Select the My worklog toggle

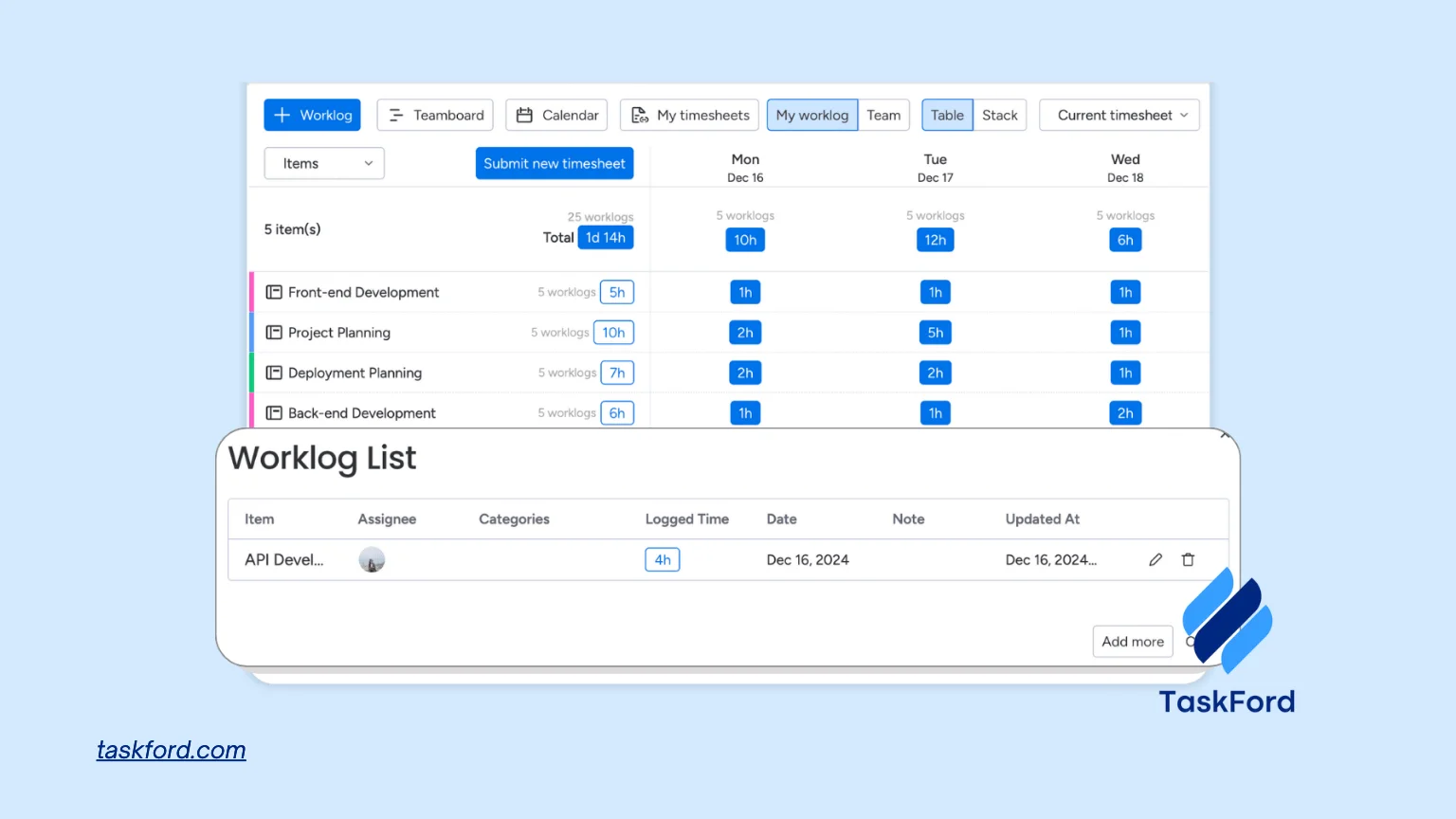(x=811, y=115)
